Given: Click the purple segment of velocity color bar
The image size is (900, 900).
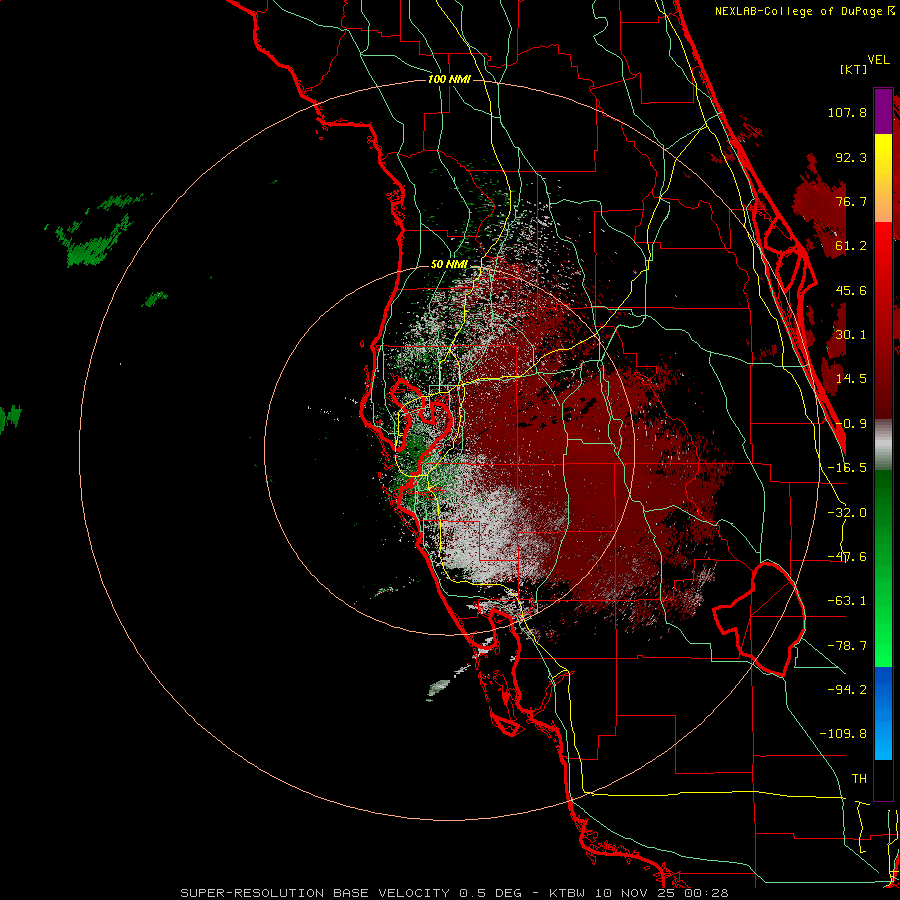Looking at the screenshot, I should pos(883,111).
